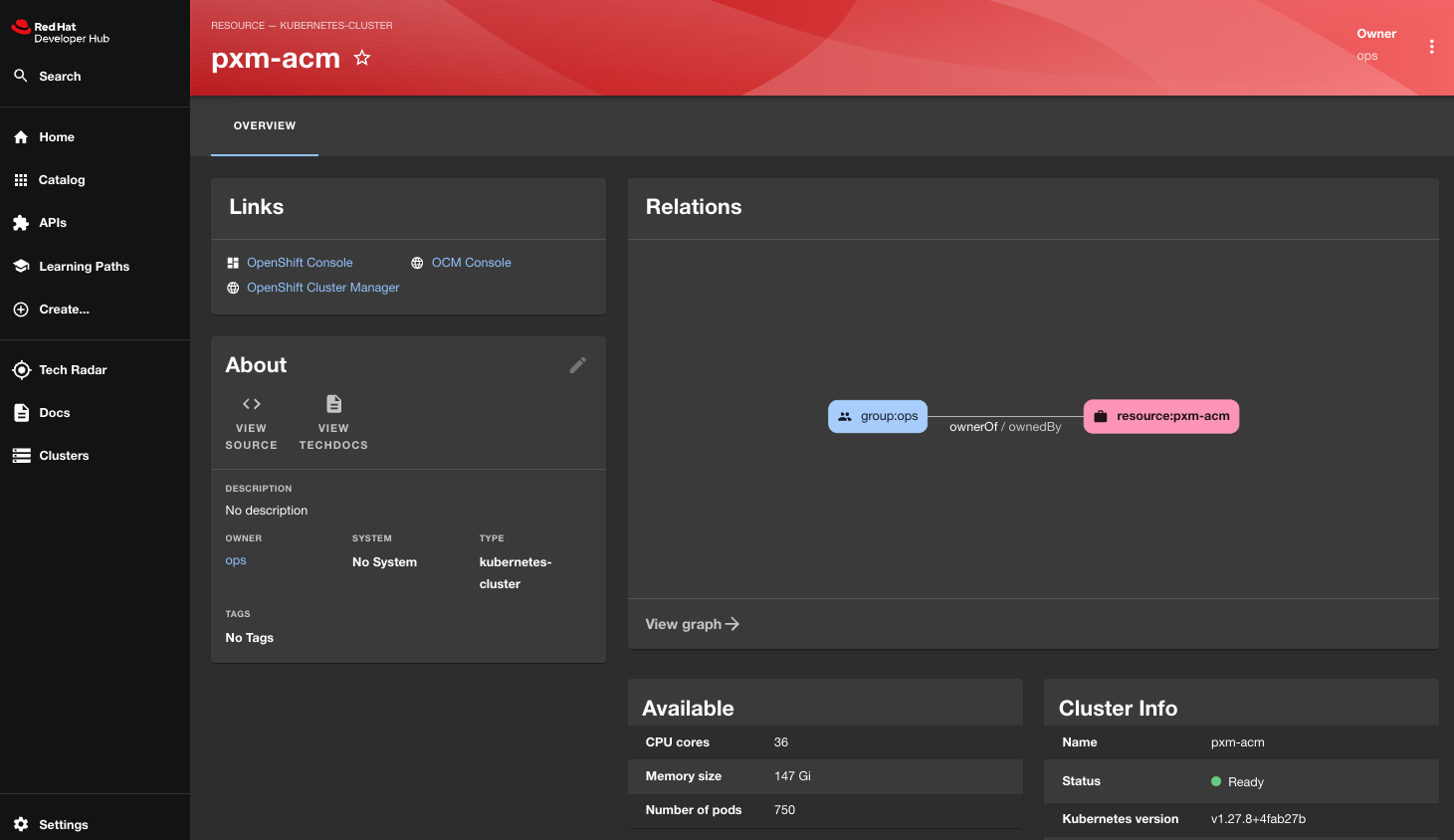This screenshot has height=840, width=1454.
Task: Click the No System value
Action: (384, 562)
